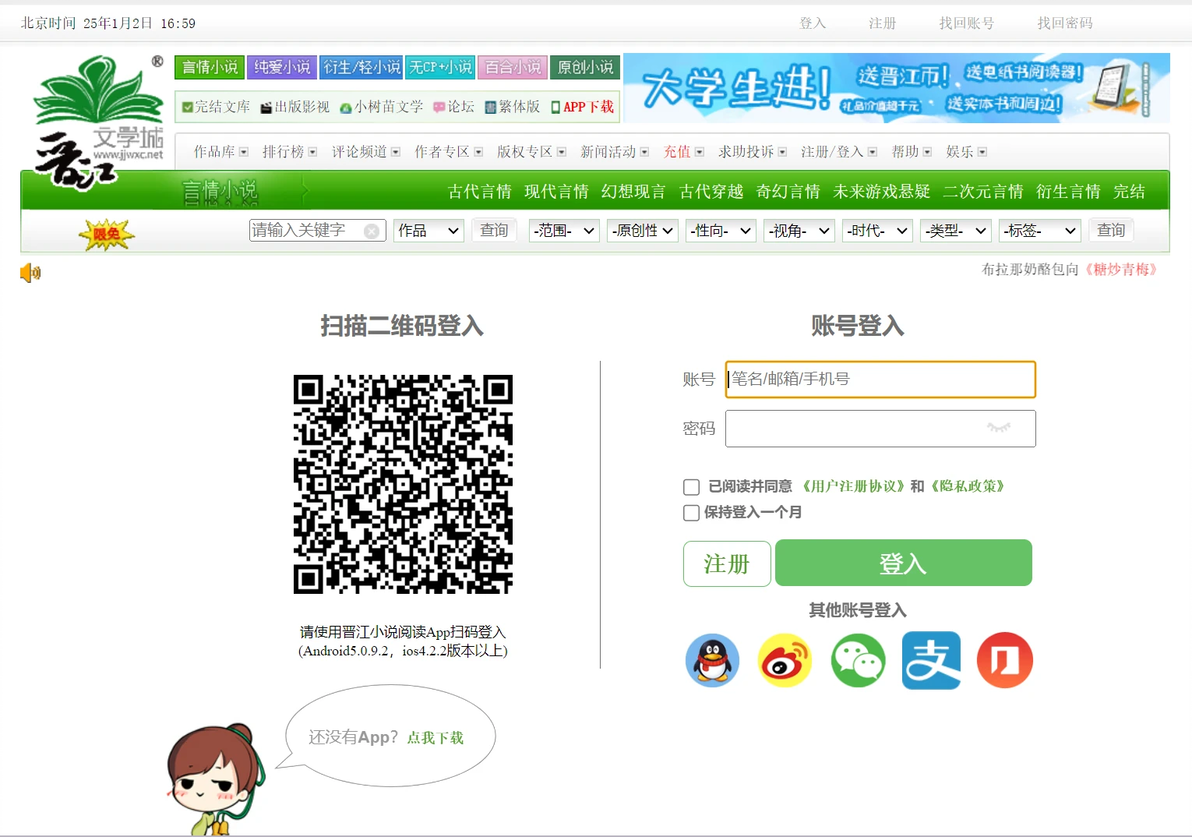Toggle the password visibility eye icon
The width and height of the screenshot is (1192, 837).
[998, 428]
